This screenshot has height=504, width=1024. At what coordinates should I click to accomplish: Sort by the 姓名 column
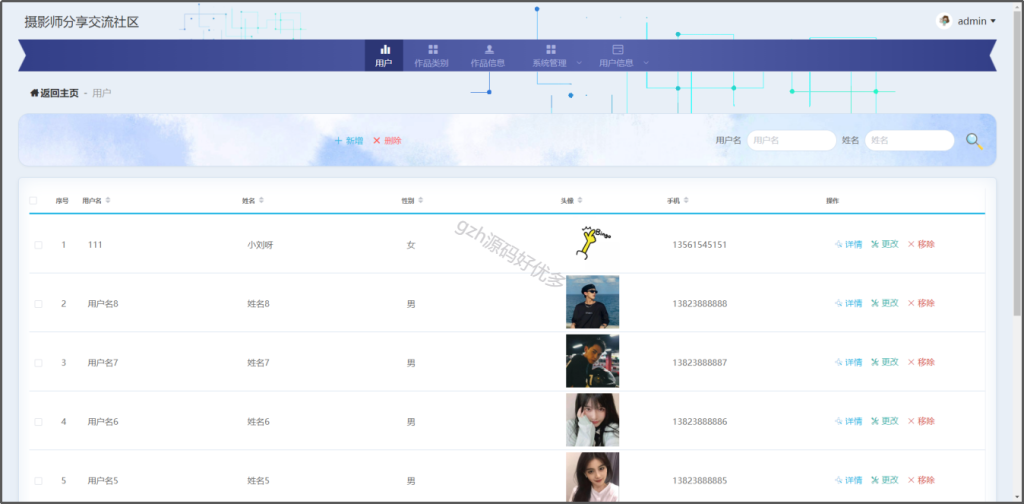click(x=261, y=200)
